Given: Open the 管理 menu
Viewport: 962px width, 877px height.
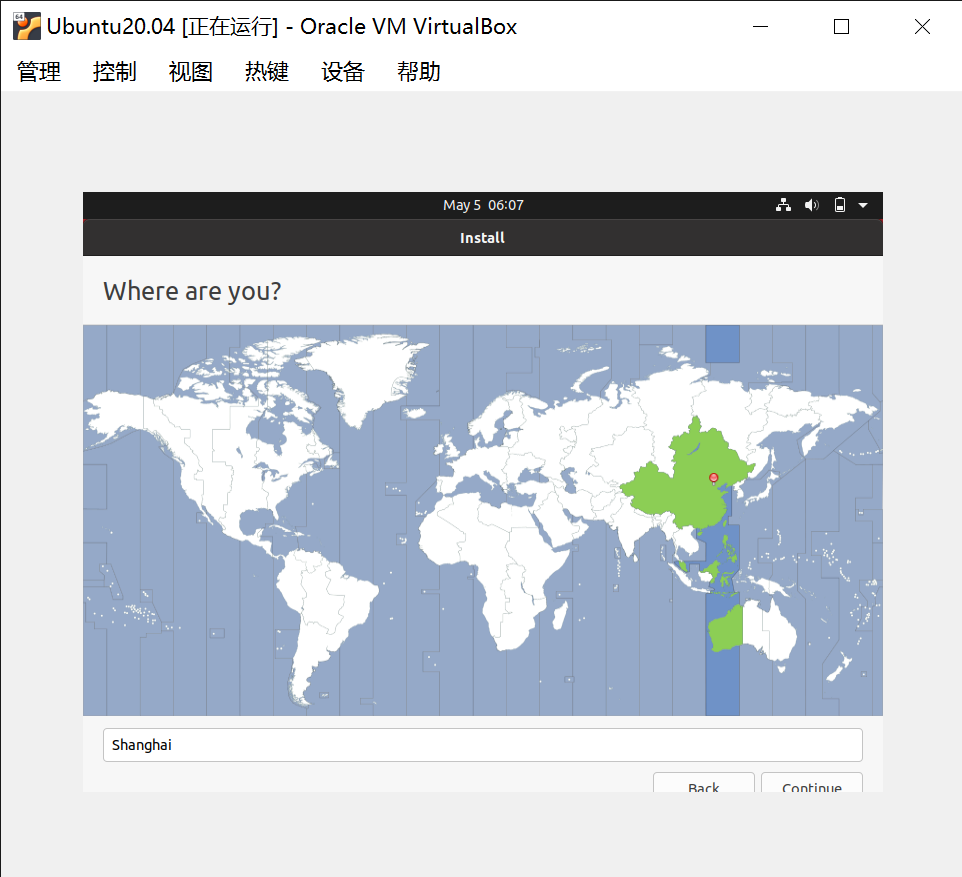Looking at the screenshot, I should 39,72.
